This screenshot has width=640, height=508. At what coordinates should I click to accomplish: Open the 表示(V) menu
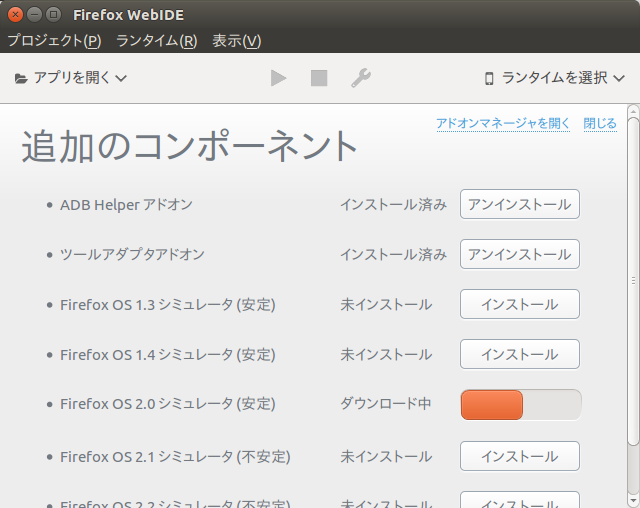coord(237,41)
